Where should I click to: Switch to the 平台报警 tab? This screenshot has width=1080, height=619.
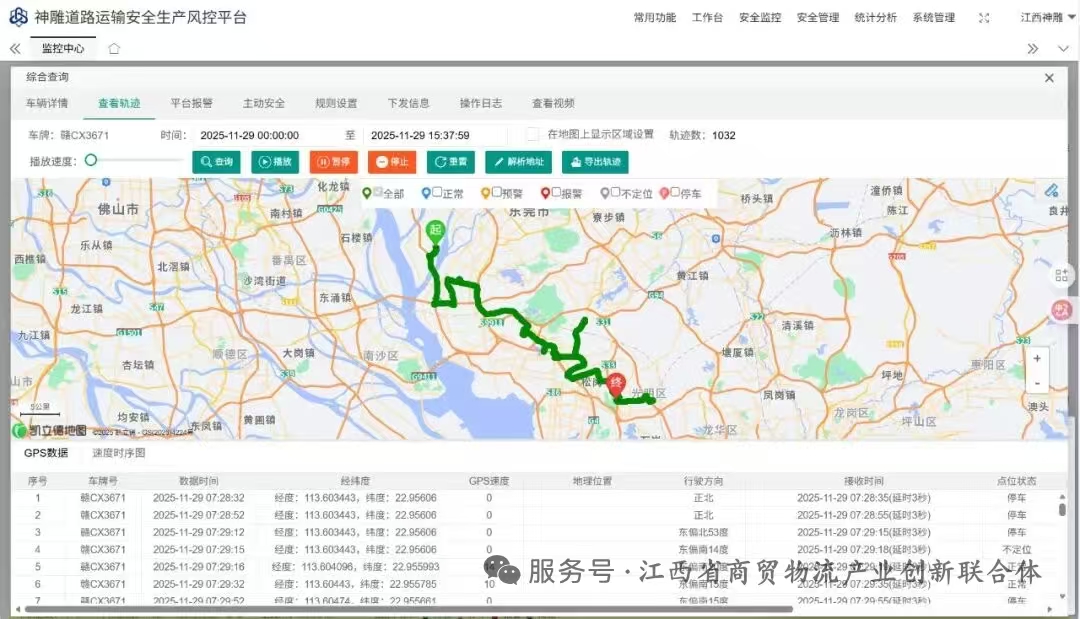click(190, 103)
